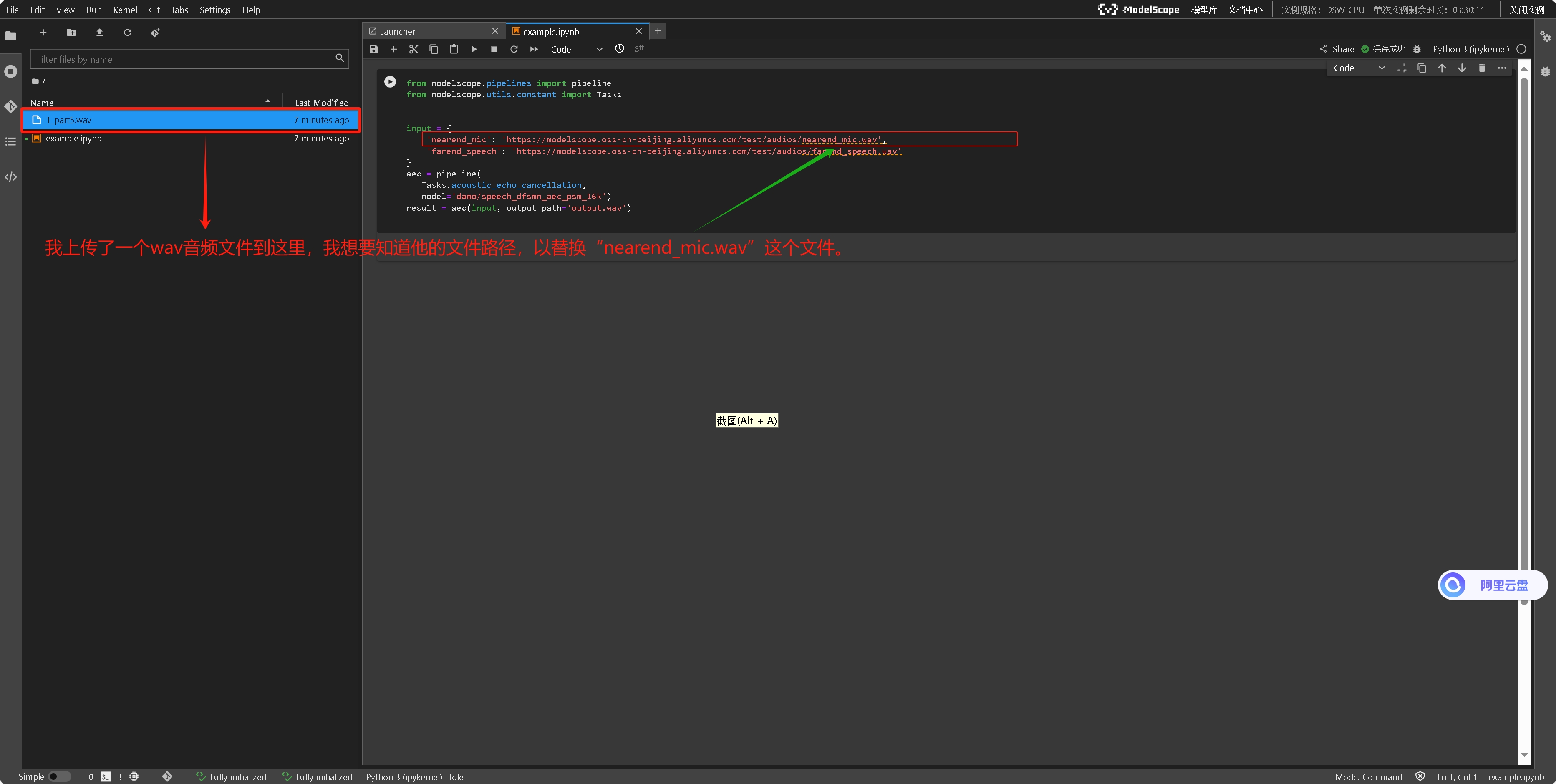Open the File menu
Screen dimensions: 1556x784
(12, 10)
